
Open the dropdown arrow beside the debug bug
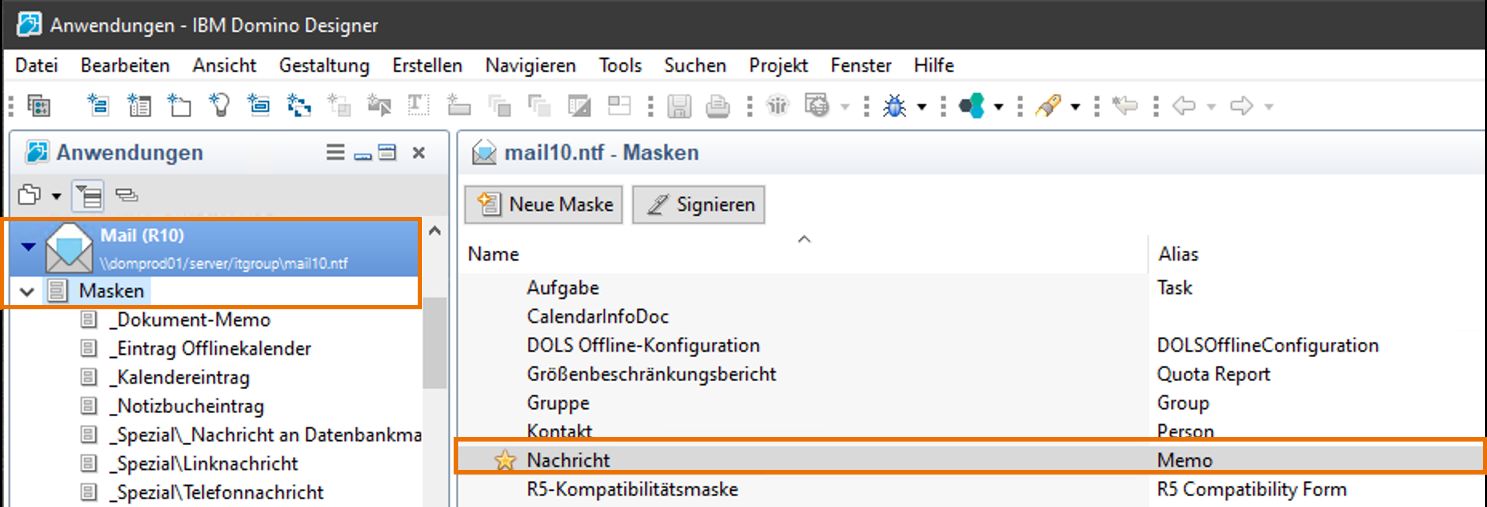tap(921, 107)
